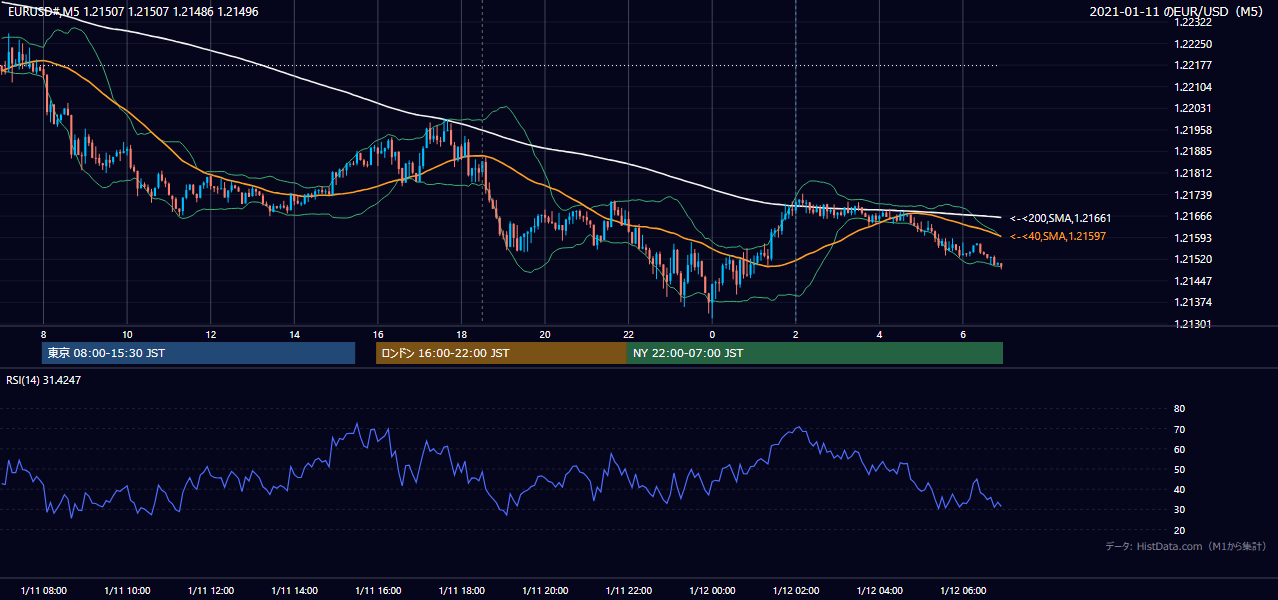Image resolution: width=1278 pixels, height=600 pixels.
Task: Click the 1/12 06:00 time label
Action: 962,590
